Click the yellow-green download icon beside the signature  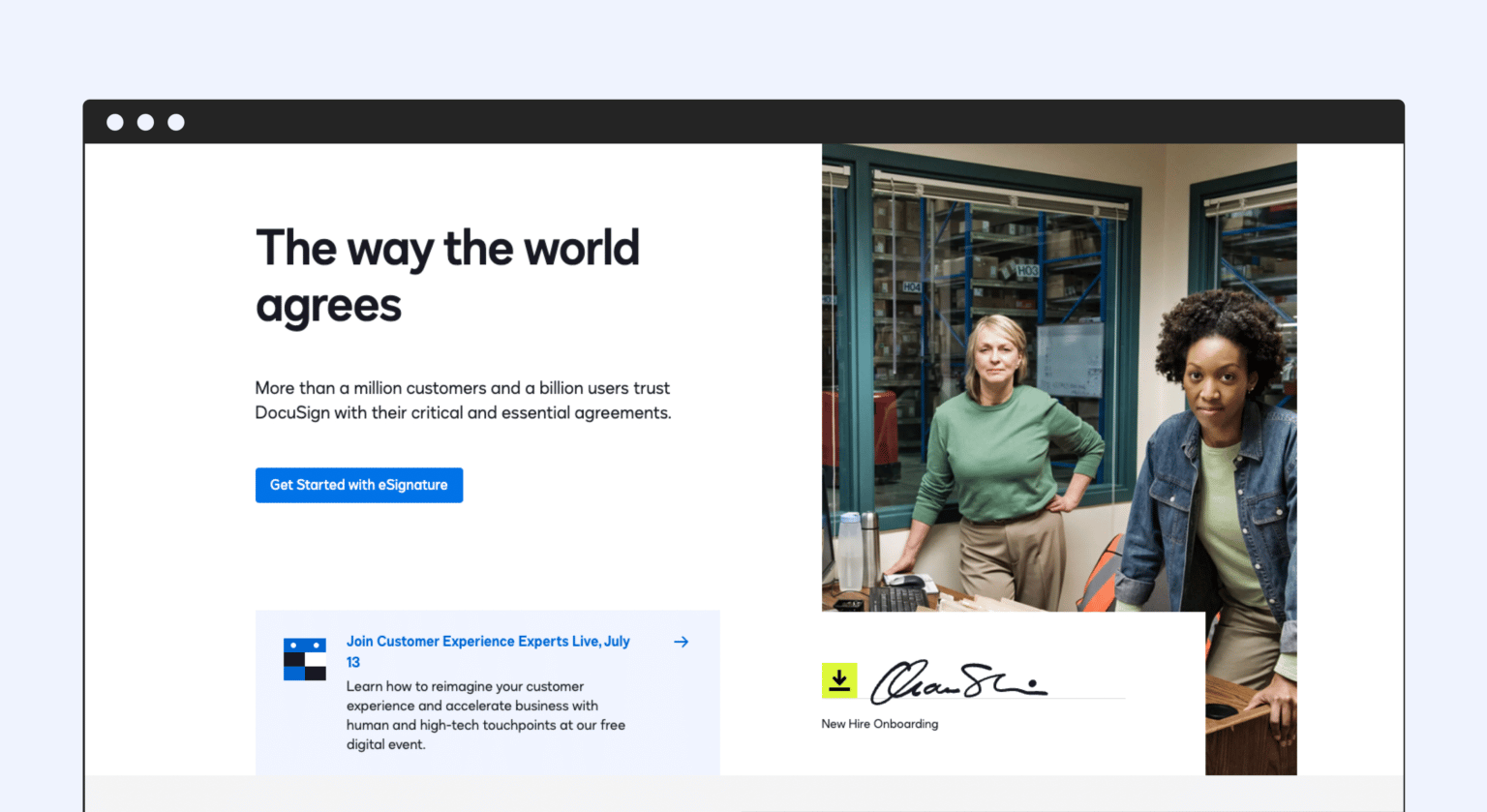[839, 680]
